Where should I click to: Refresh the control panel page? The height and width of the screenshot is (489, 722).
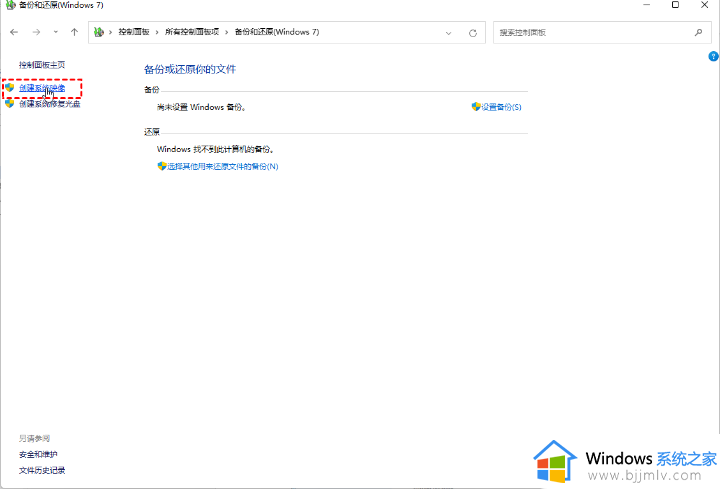472,33
